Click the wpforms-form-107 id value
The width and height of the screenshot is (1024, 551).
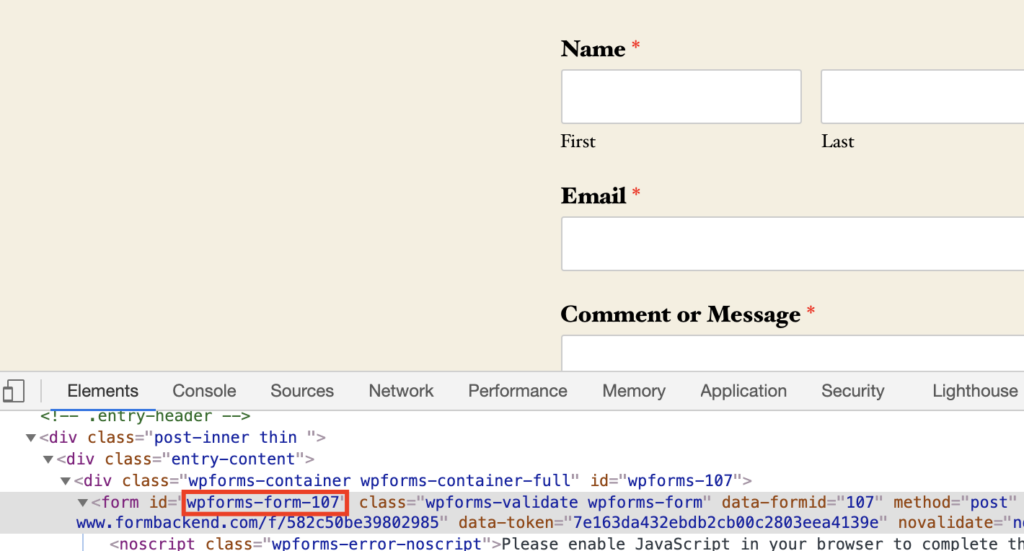[x=263, y=502]
